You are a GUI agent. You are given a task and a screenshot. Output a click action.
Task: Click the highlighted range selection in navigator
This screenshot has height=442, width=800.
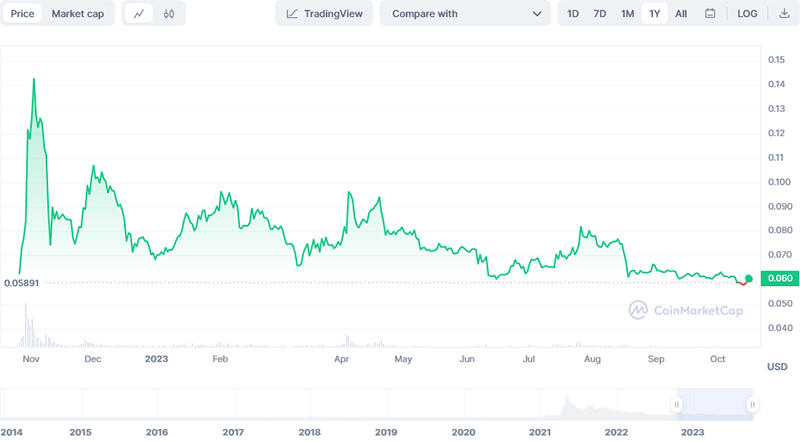point(715,404)
